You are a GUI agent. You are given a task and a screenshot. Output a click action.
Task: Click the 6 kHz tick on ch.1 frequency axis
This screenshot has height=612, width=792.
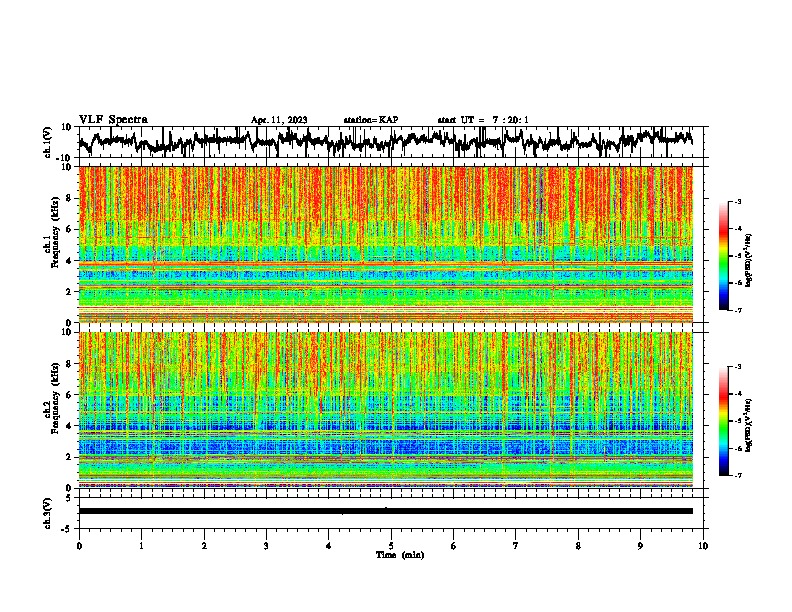click(69, 230)
